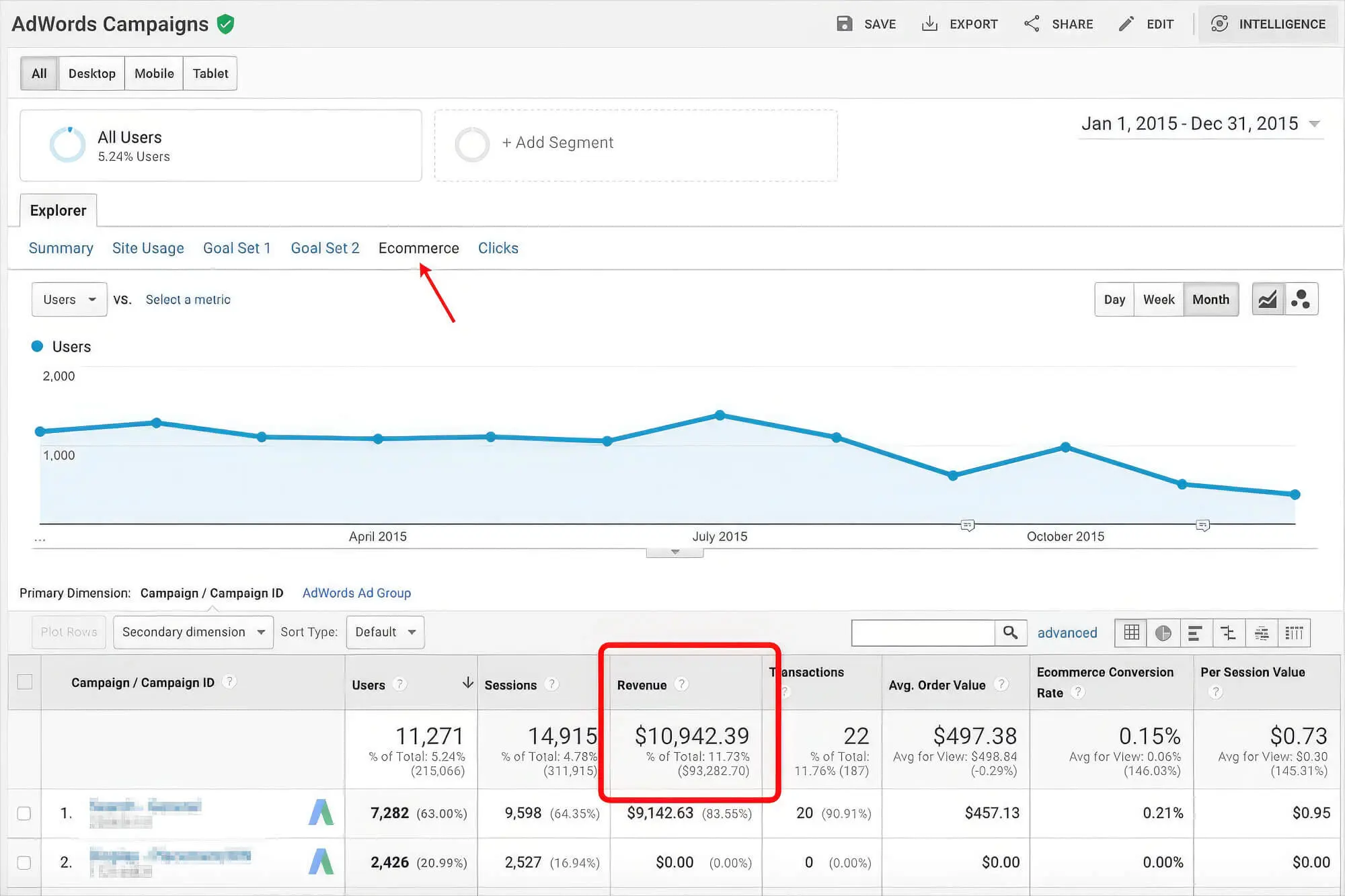
Task: Check the checkbox for campaign row 1
Action: (x=25, y=813)
